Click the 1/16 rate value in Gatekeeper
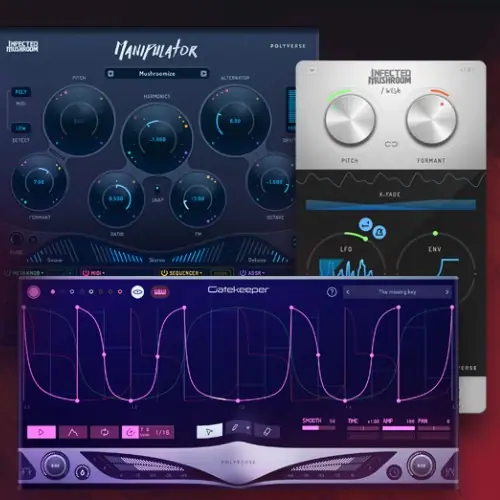The width and height of the screenshot is (500, 500). tap(163, 432)
